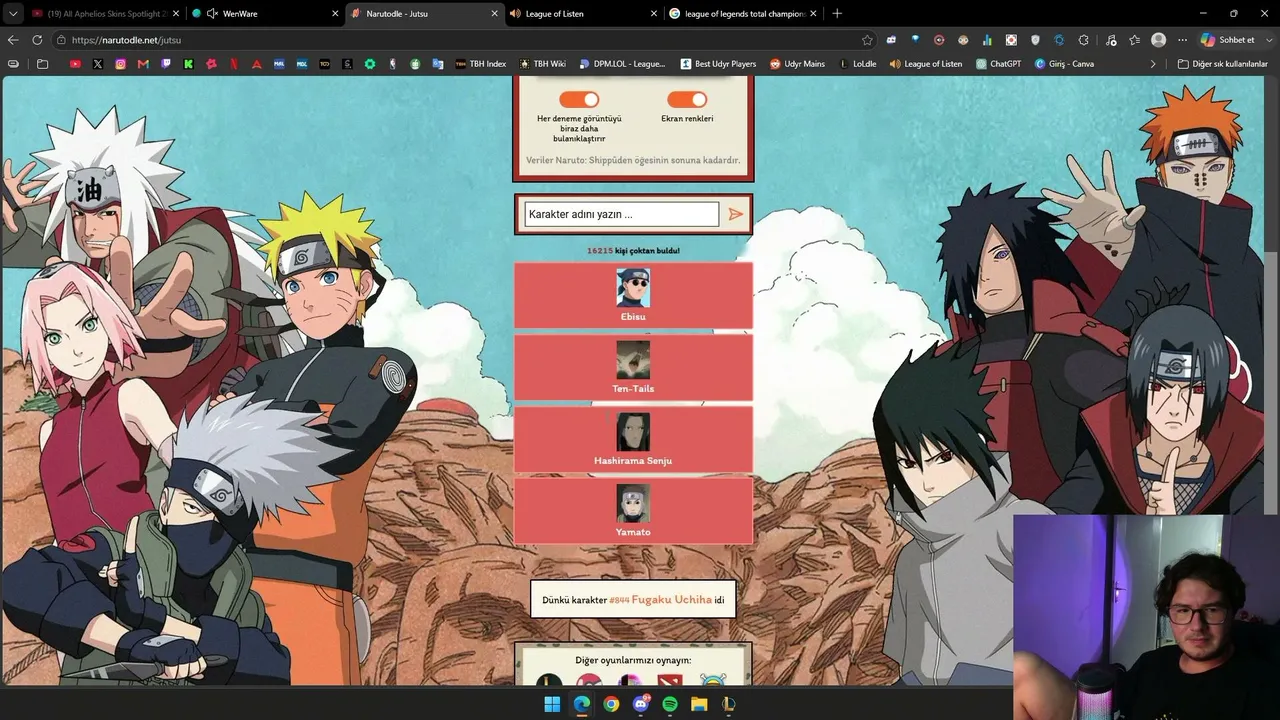Expand the tab search dropdown arrow
1280x720 pixels.
13,14
